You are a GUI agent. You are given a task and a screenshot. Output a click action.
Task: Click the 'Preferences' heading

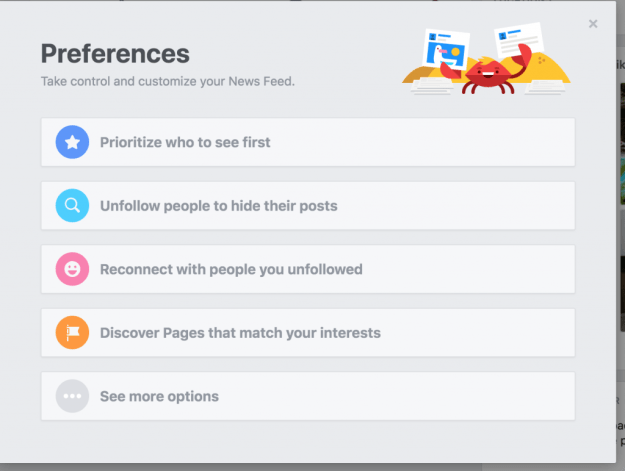pyautogui.click(x=115, y=53)
